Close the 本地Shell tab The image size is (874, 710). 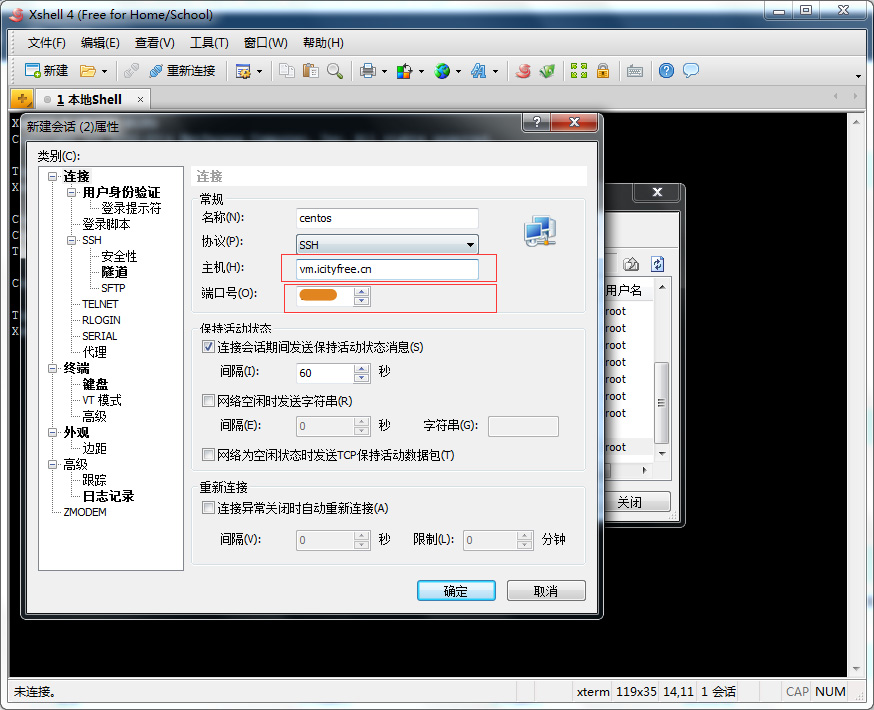140,100
